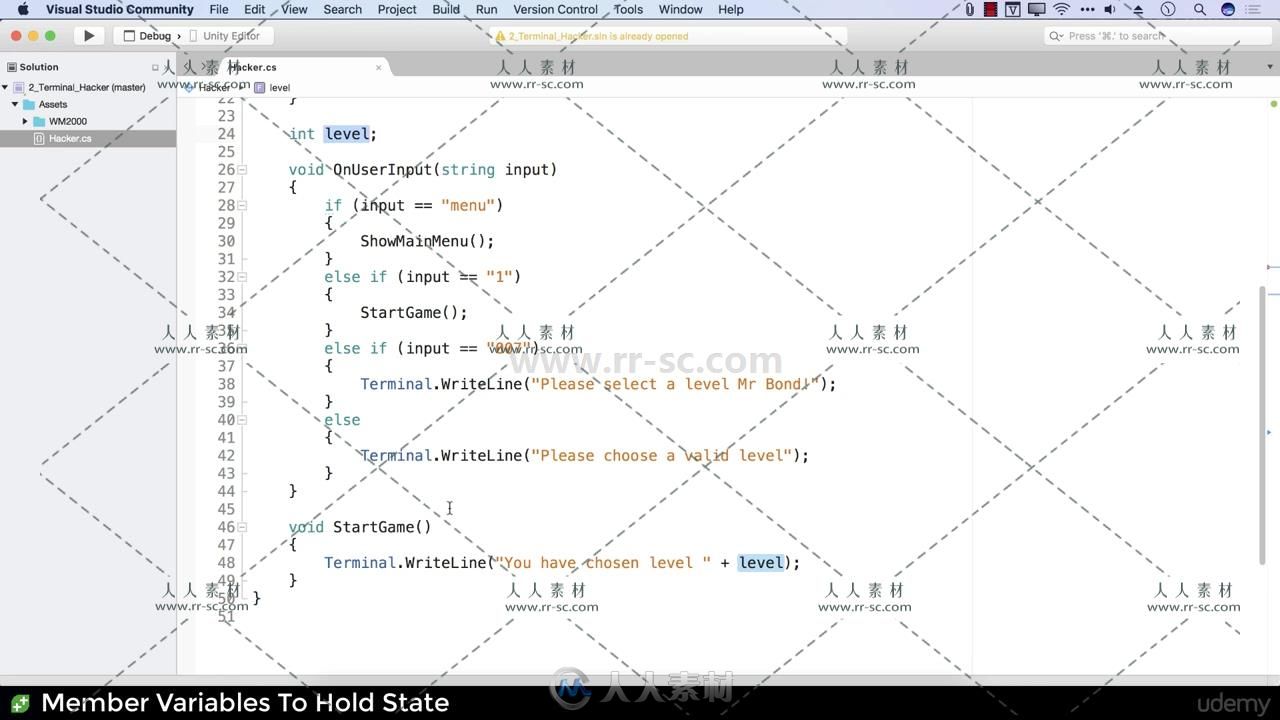
Task: Fold the else-if block at line 32
Action: 242,277
